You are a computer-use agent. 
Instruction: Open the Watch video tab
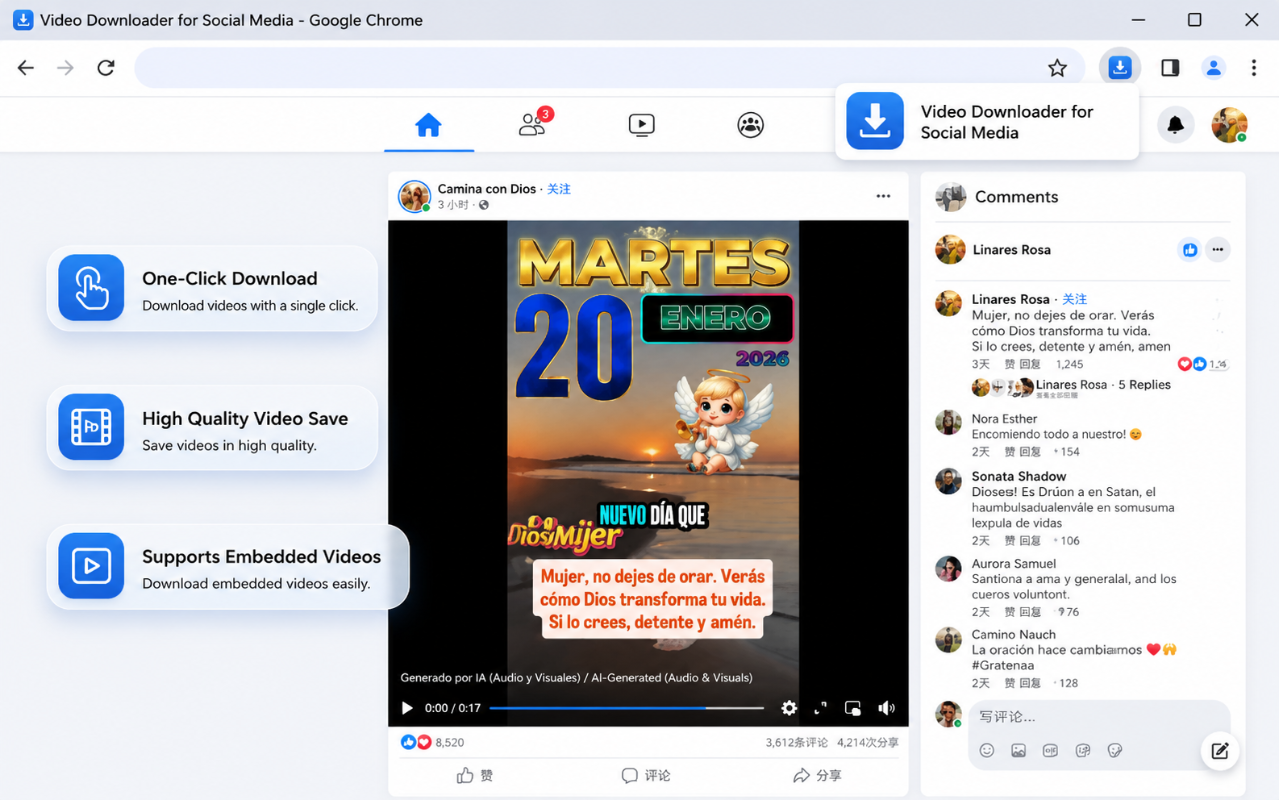642,125
